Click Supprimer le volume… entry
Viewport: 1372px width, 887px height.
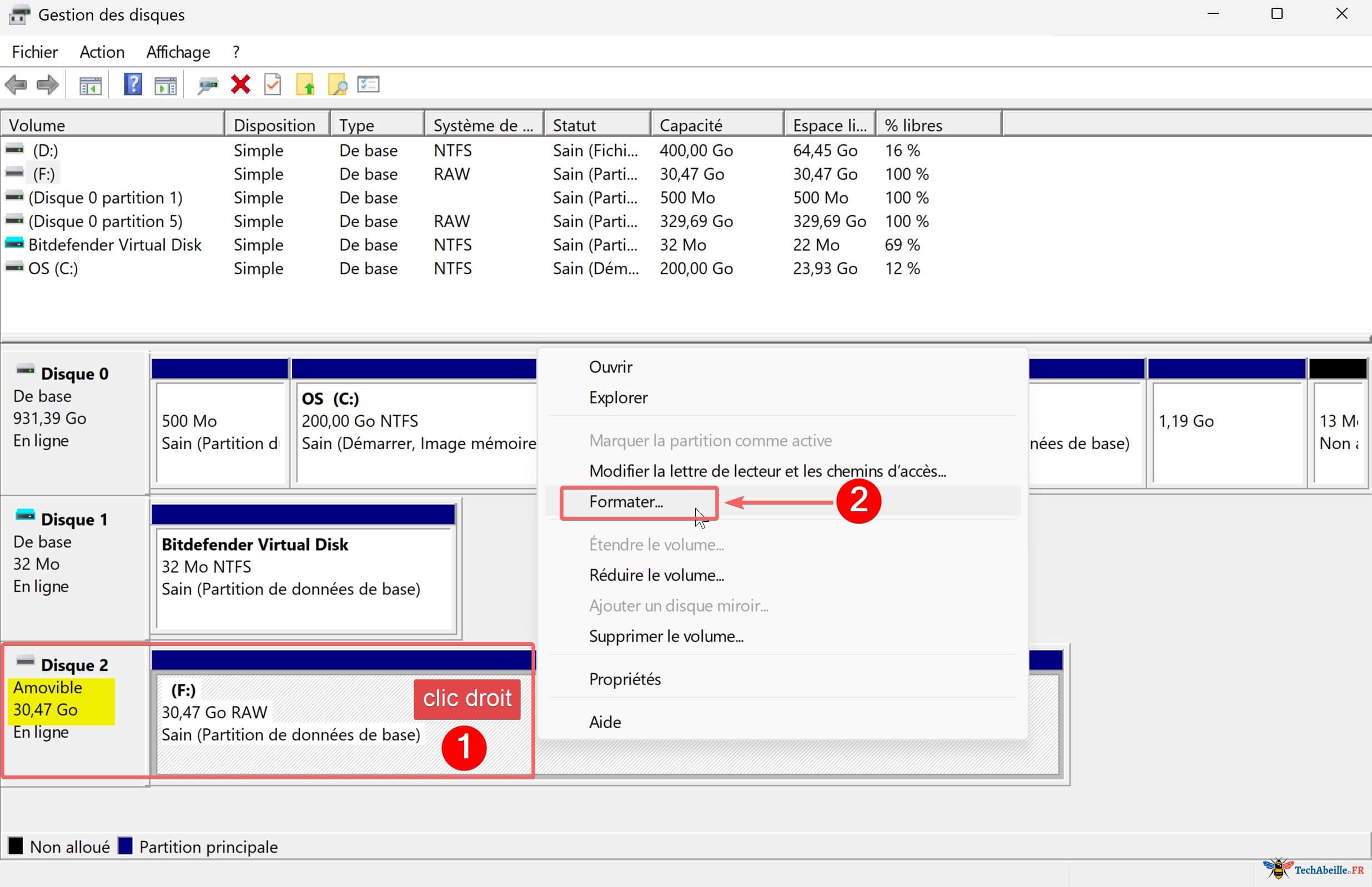click(x=666, y=636)
